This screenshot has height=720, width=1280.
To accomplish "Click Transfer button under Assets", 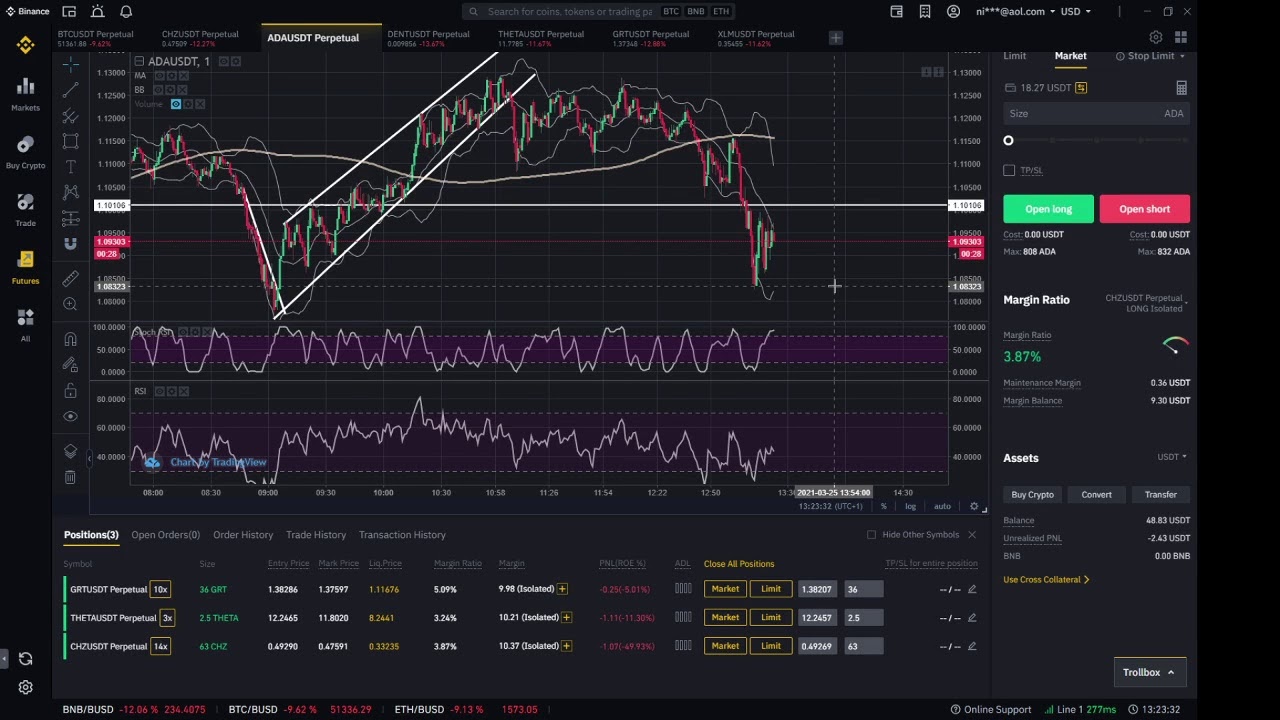I will coord(1161,494).
